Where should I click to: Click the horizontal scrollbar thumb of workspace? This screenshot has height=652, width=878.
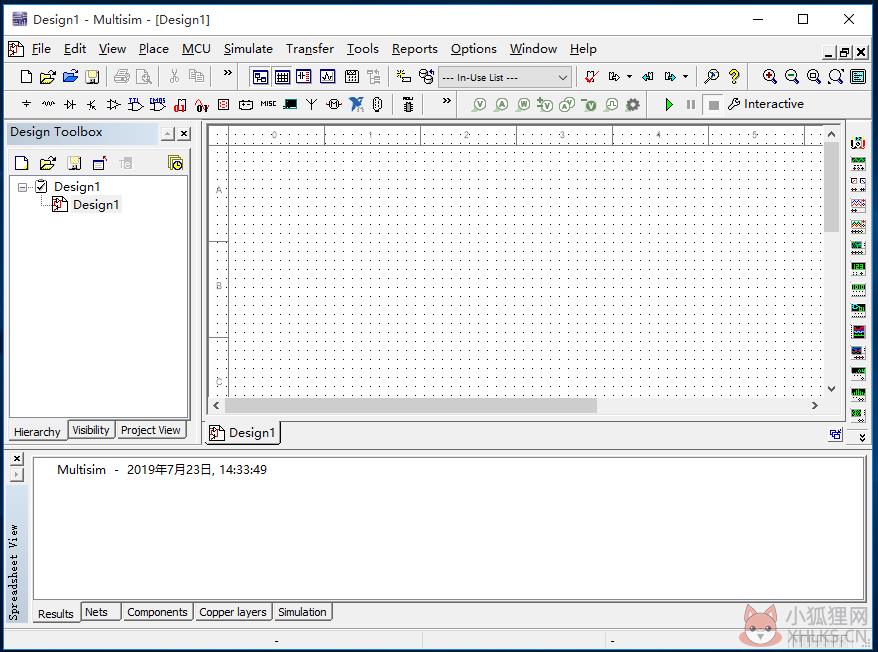point(410,405)
